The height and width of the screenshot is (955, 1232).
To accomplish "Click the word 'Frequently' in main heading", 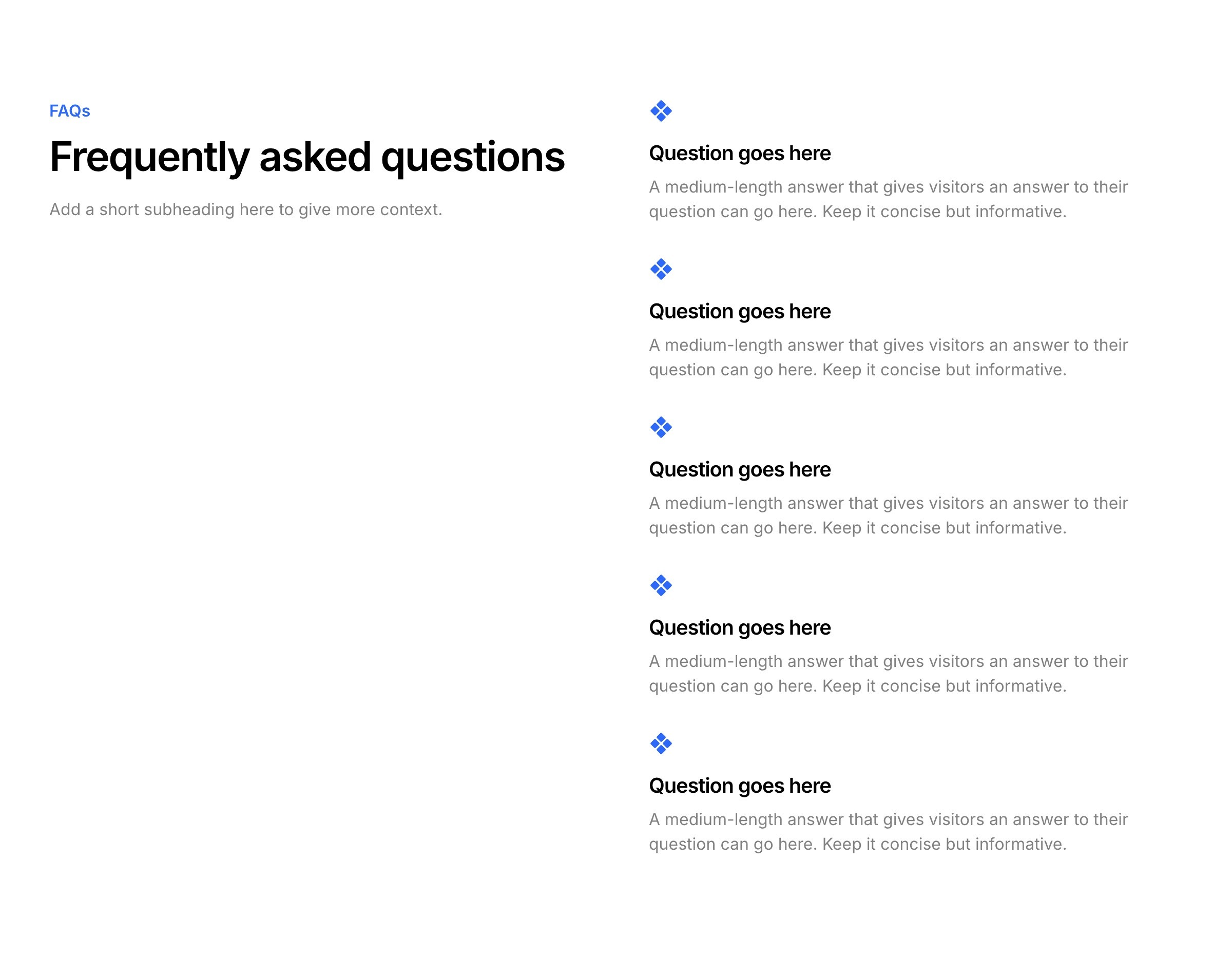I will tap(149, 159).
